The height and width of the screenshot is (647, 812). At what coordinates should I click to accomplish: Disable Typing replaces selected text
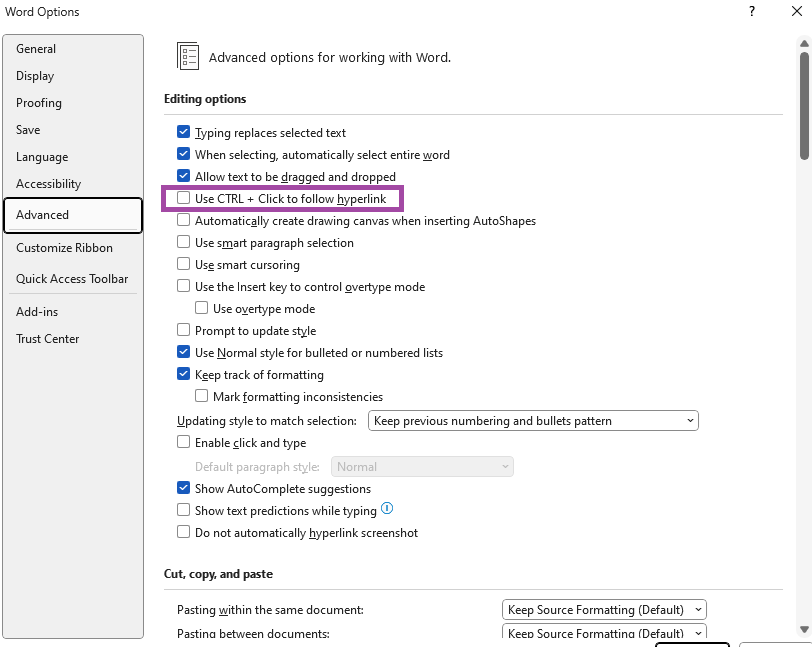point(183,132)
